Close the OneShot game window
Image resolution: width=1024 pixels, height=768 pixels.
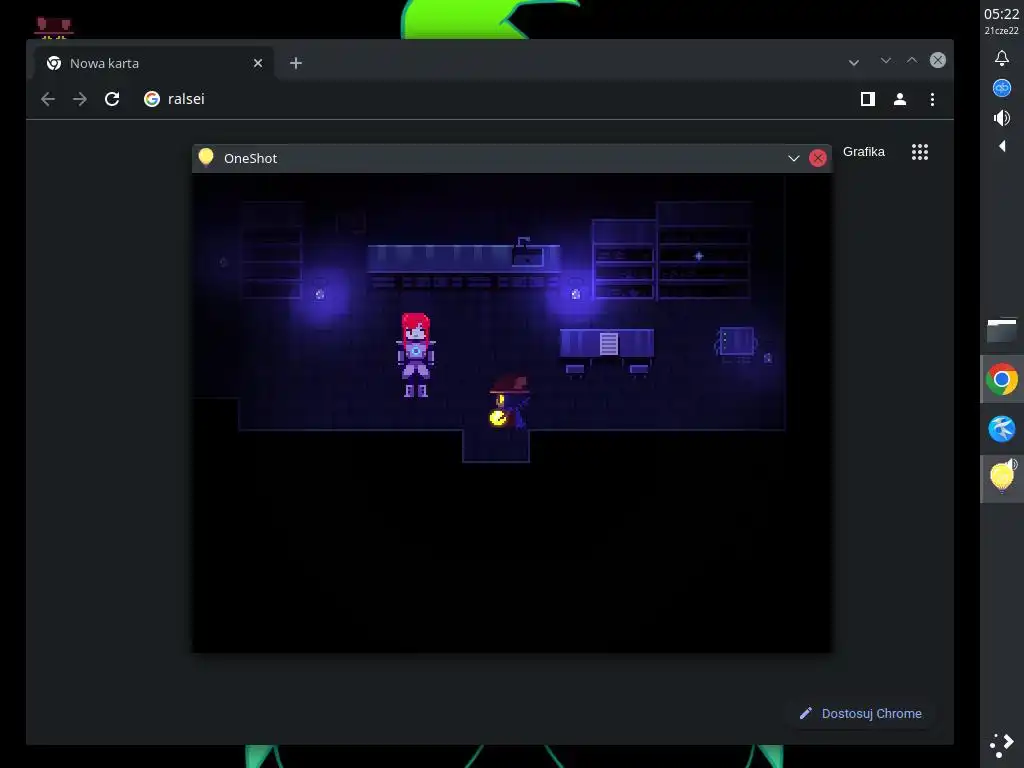pos(818,158)
